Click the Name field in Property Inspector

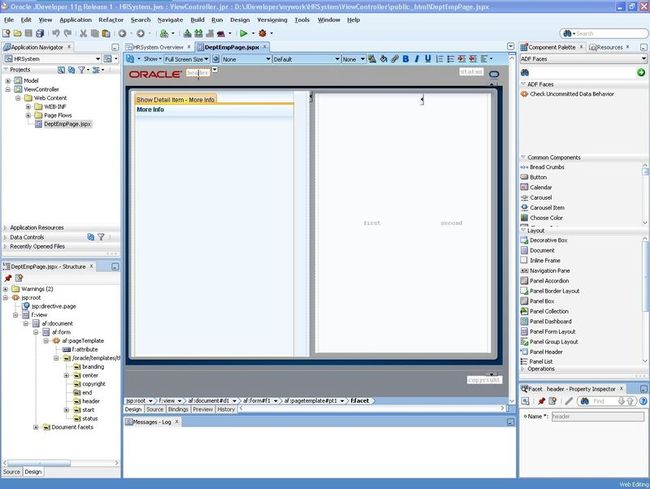point(598,416)
